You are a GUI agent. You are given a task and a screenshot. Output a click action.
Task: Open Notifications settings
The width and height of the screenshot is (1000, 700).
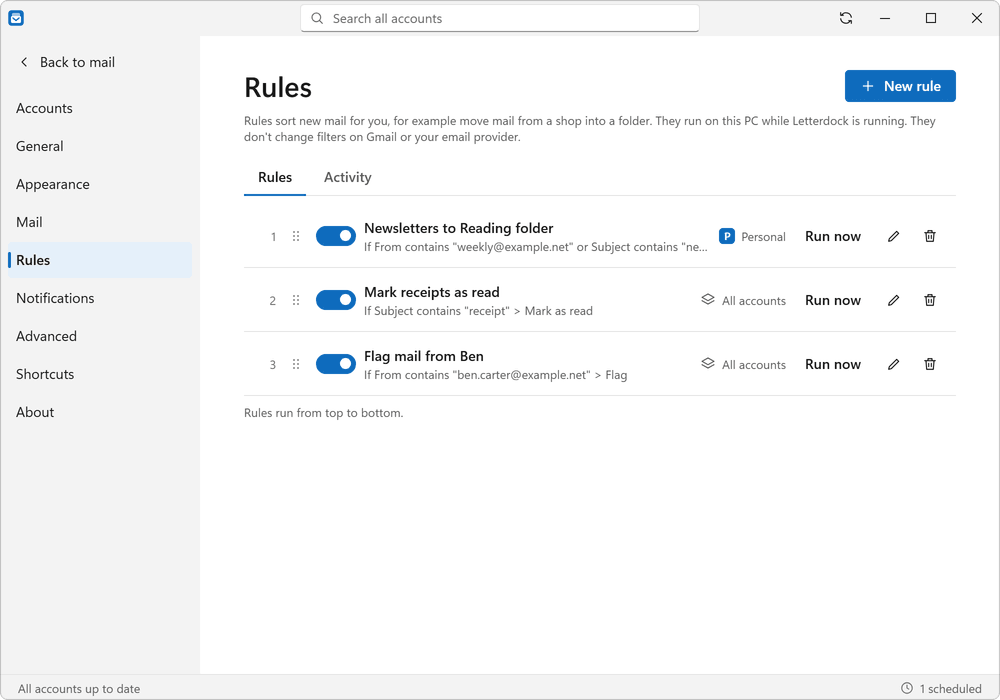click(99, 298)
